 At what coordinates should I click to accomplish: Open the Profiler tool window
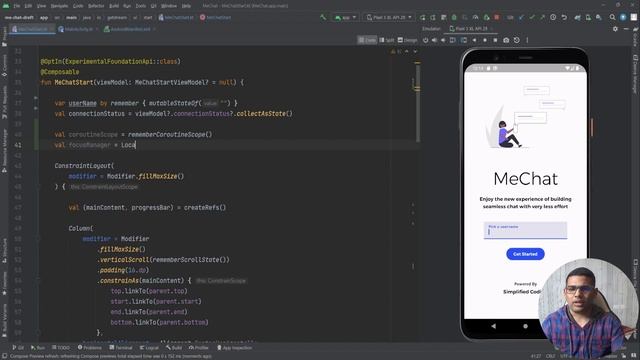198,348
